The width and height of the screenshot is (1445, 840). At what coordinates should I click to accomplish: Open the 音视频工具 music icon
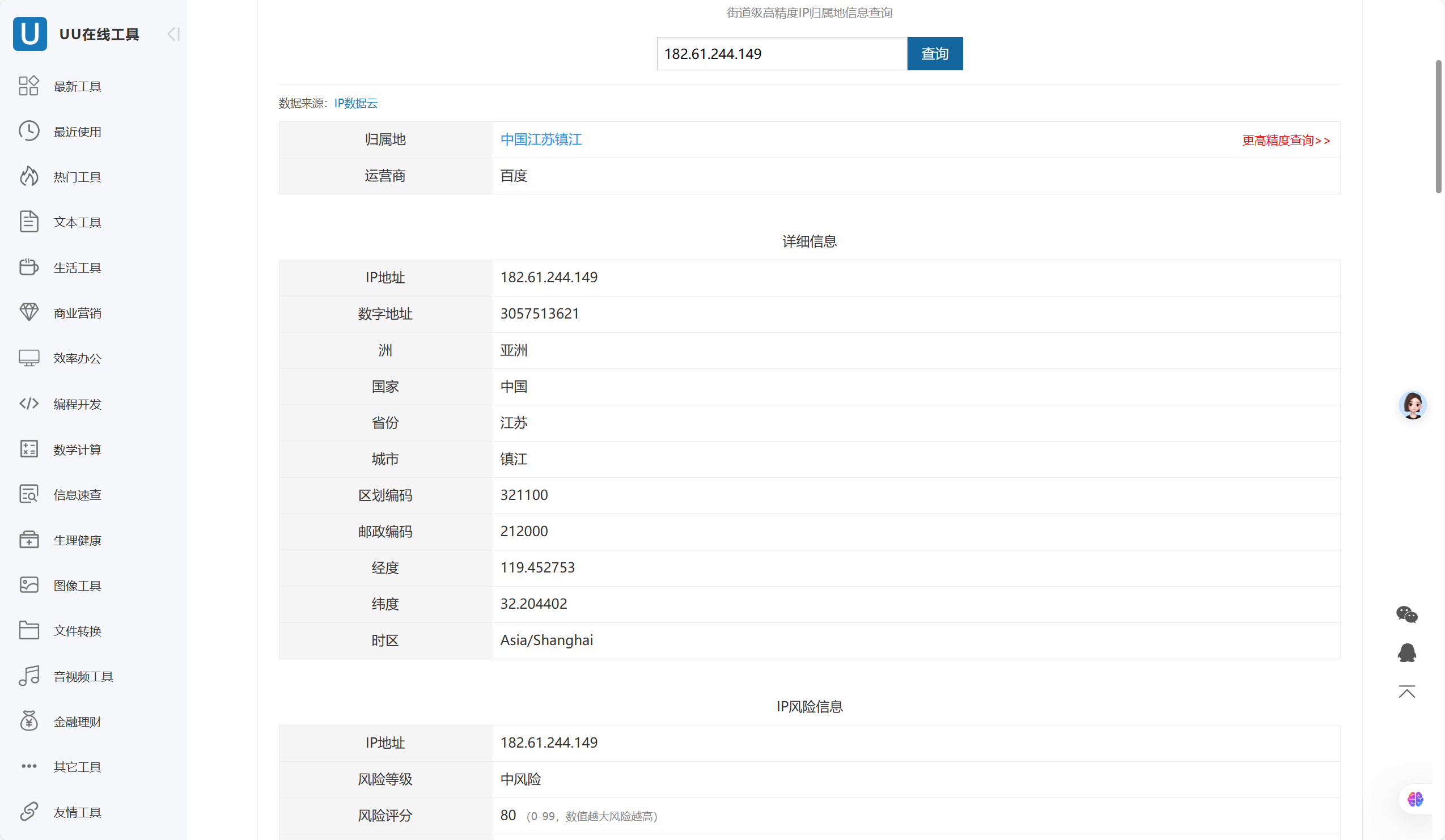click(29, 676)
